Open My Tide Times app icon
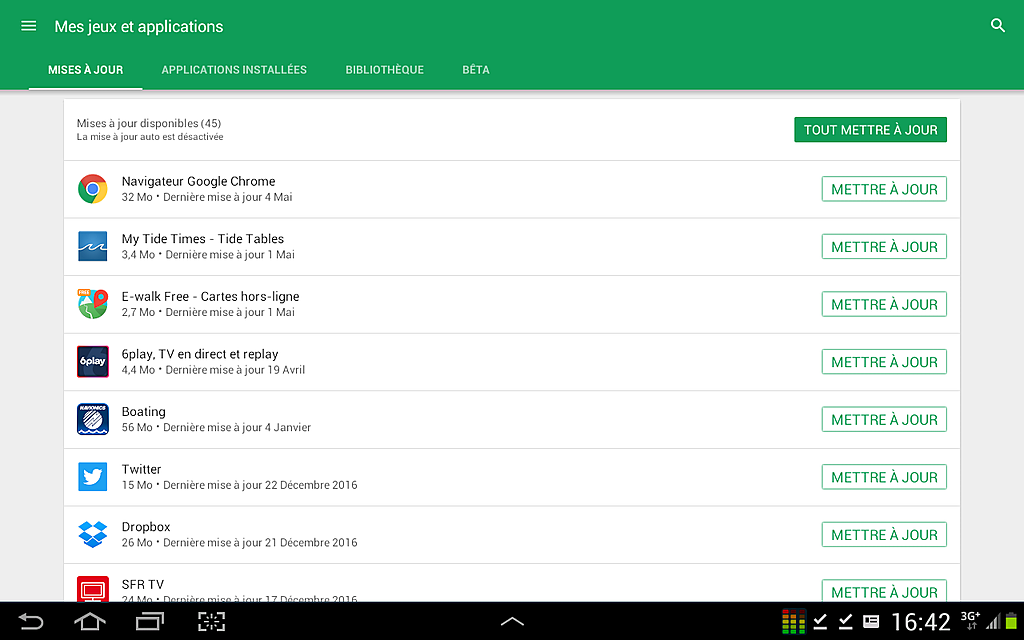This screenshot has width=1024, height=640. (93, 246)
